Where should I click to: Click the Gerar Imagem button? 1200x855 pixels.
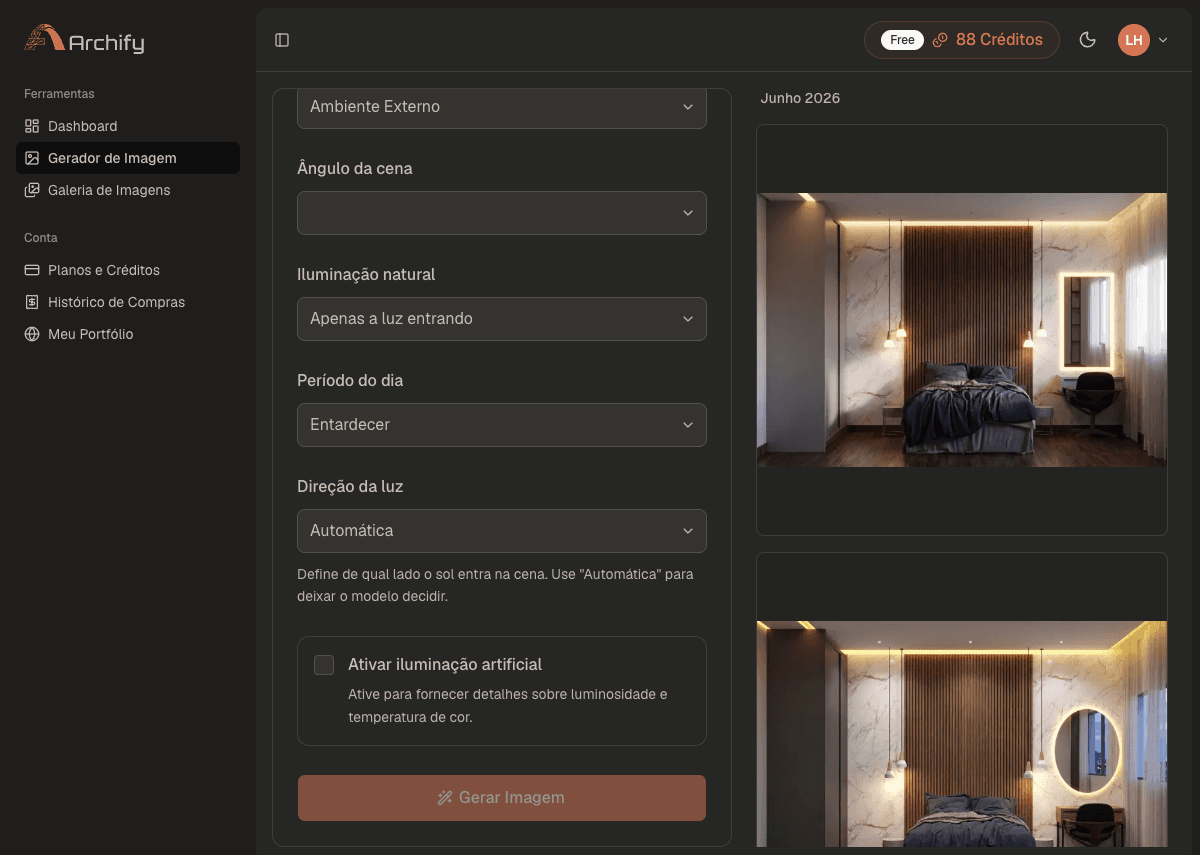click(502, 798)
